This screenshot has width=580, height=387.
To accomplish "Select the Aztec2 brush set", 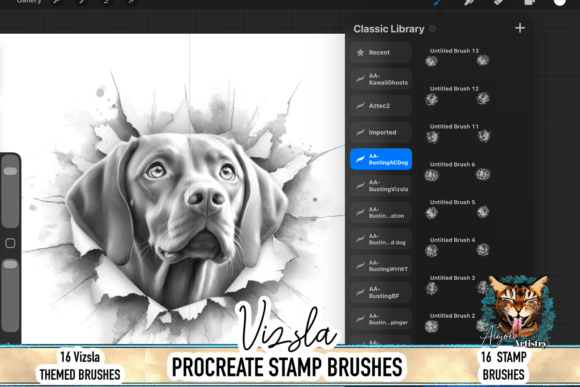I will 381,106.
